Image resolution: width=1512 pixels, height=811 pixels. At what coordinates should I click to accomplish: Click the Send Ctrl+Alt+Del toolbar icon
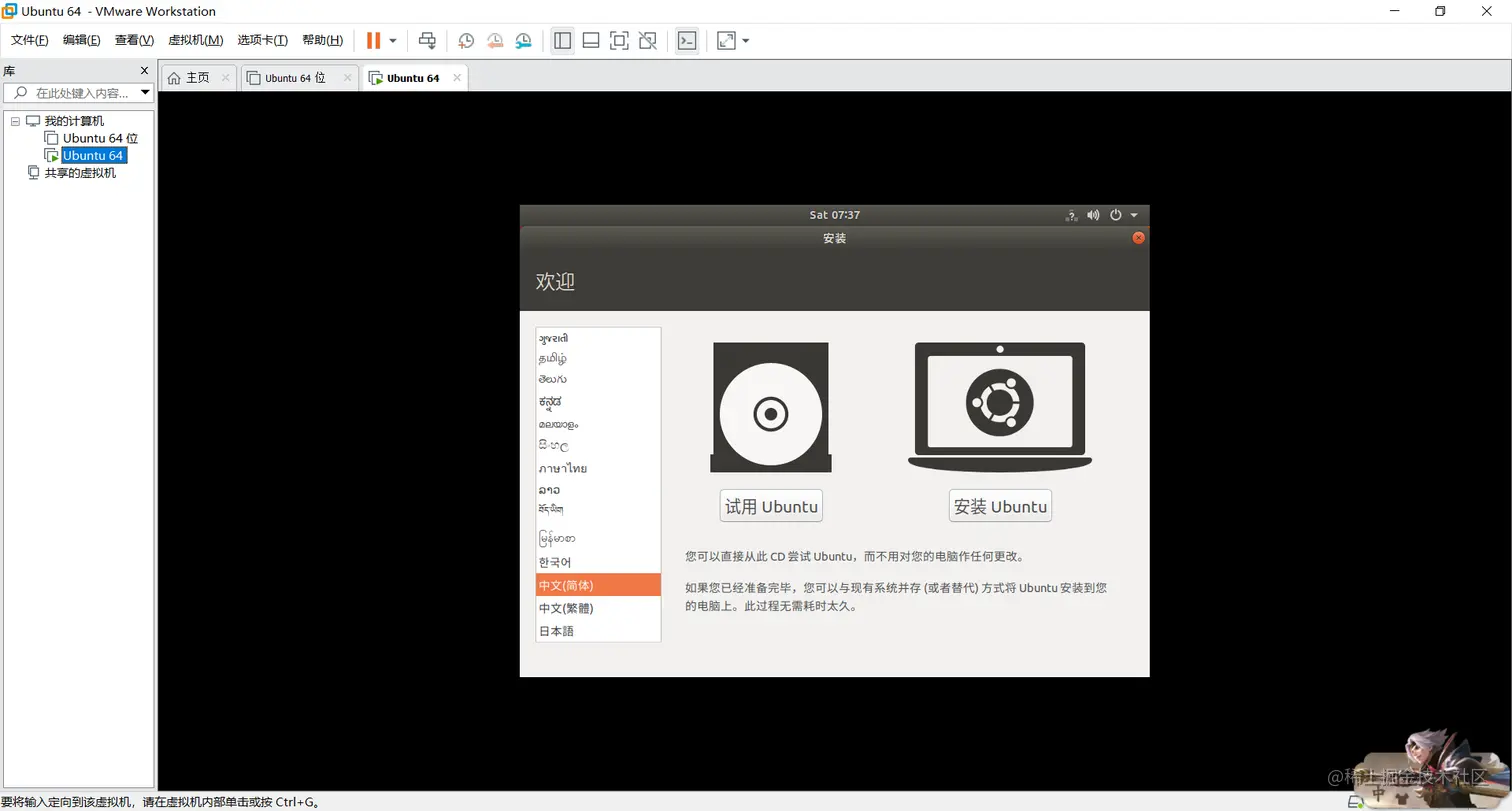pyautogui.click(x=427, y=40)
